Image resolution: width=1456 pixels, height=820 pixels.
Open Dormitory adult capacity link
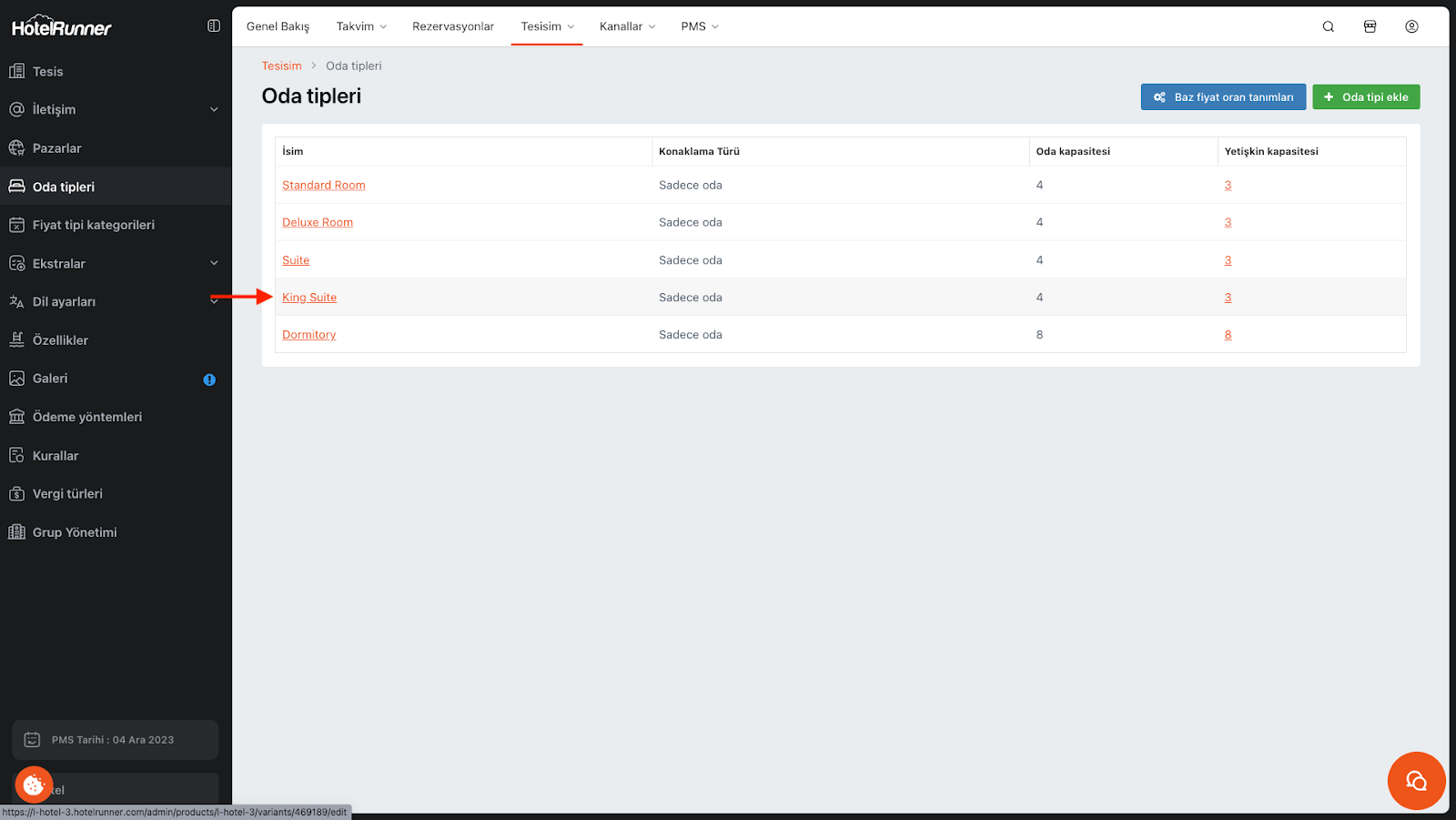(1228, 335)
